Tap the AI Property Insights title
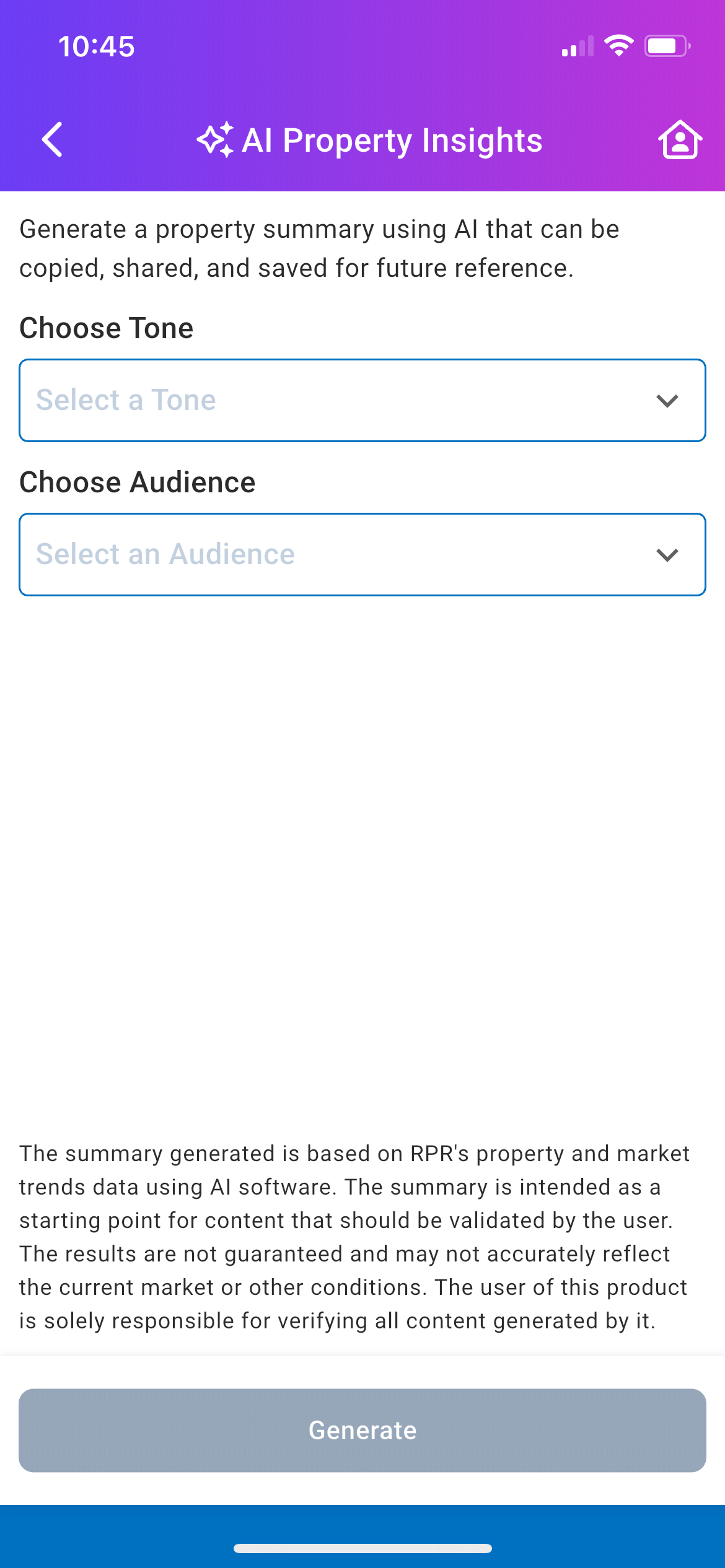This screenshot has width=725, height=1568. [x=392, y=141]
